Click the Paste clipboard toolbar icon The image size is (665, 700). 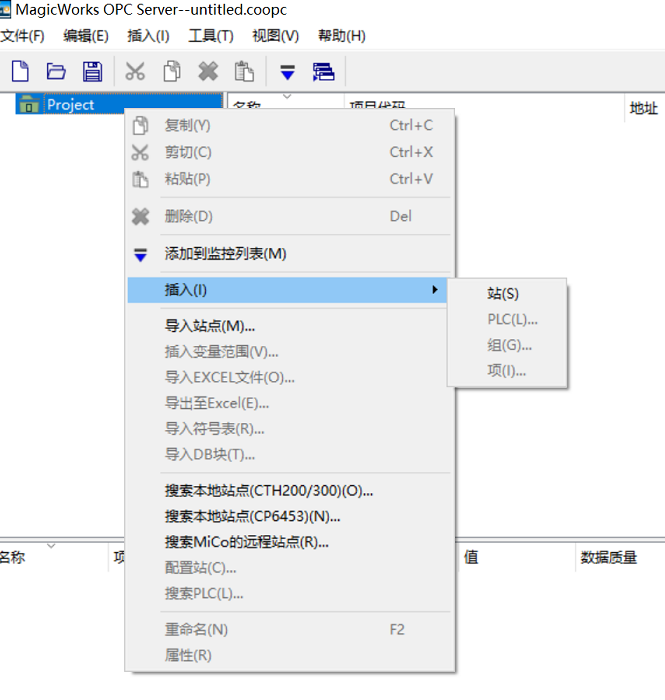tap(244, 71)
